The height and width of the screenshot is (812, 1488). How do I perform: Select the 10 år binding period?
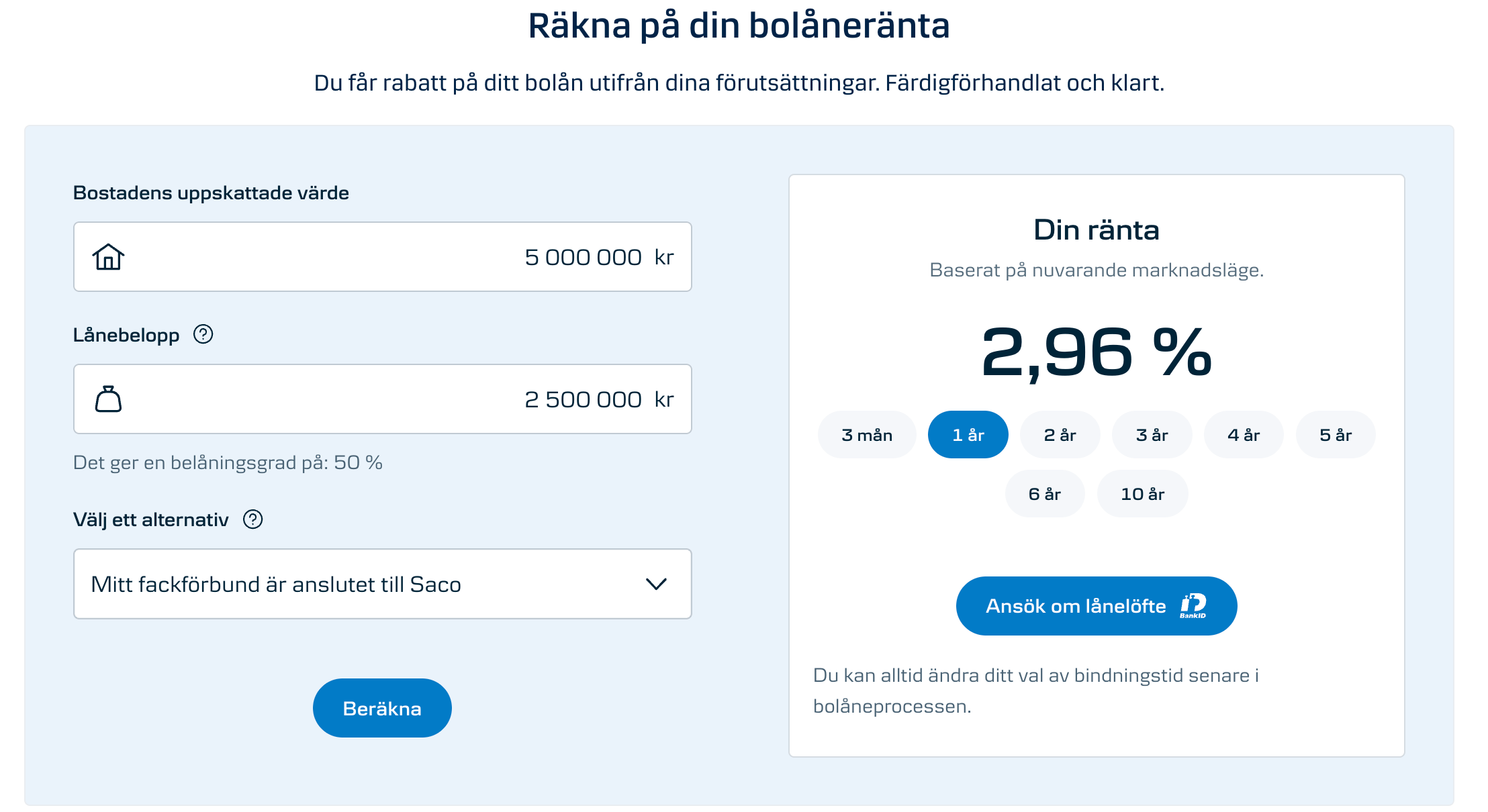click(x=1143, y=494)
